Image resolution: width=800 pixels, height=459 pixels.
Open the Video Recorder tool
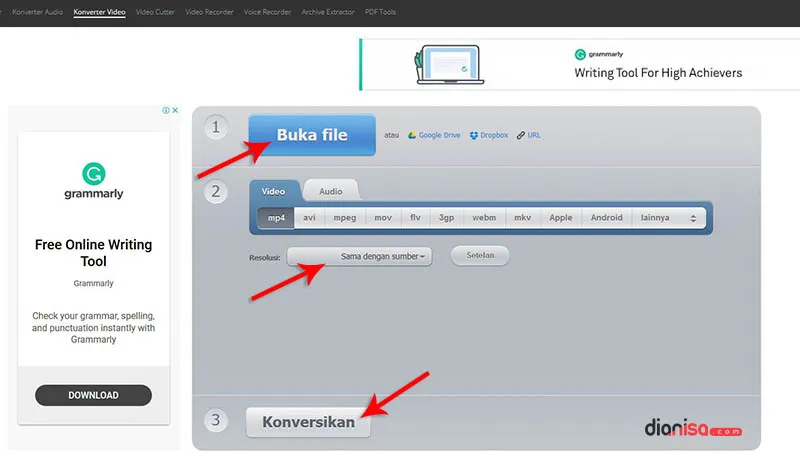click(x=209, y=12)
